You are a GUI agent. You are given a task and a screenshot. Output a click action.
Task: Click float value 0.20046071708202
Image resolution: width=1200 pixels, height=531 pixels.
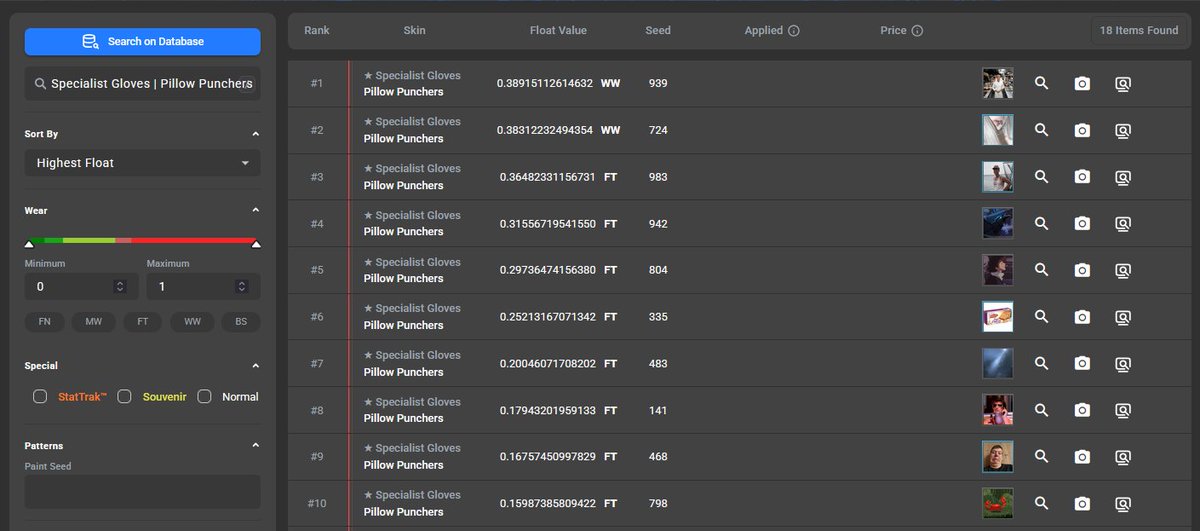click(548, 364)
